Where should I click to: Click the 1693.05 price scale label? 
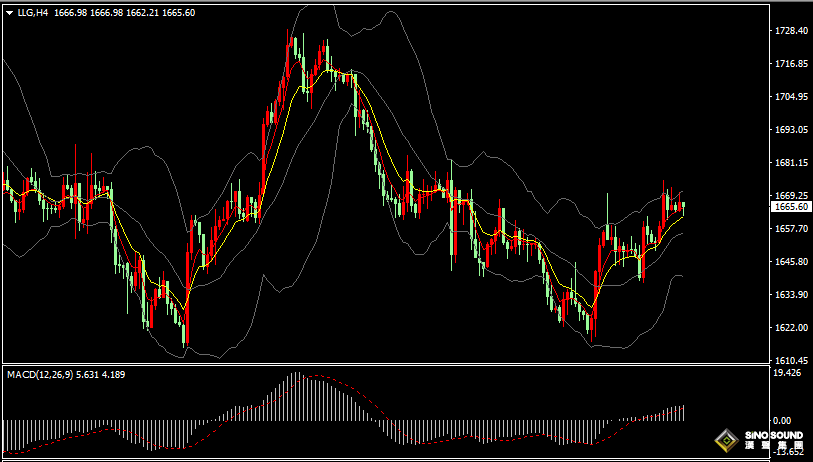click(x=791, y=130)
